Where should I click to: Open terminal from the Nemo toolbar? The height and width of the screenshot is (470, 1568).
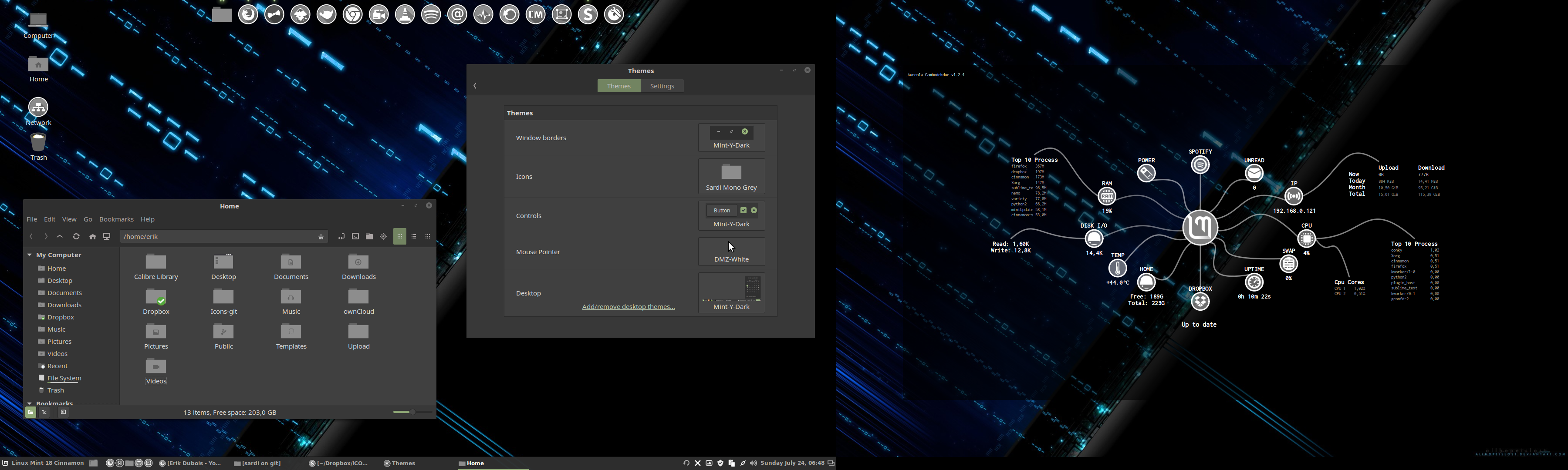coord(355,236)
